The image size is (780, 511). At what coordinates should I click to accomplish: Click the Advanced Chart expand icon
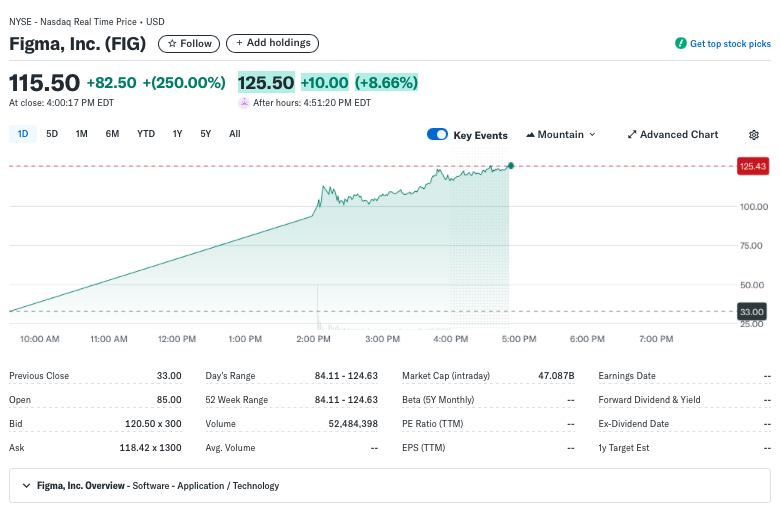pyautogui.click(x=632, y=135)
